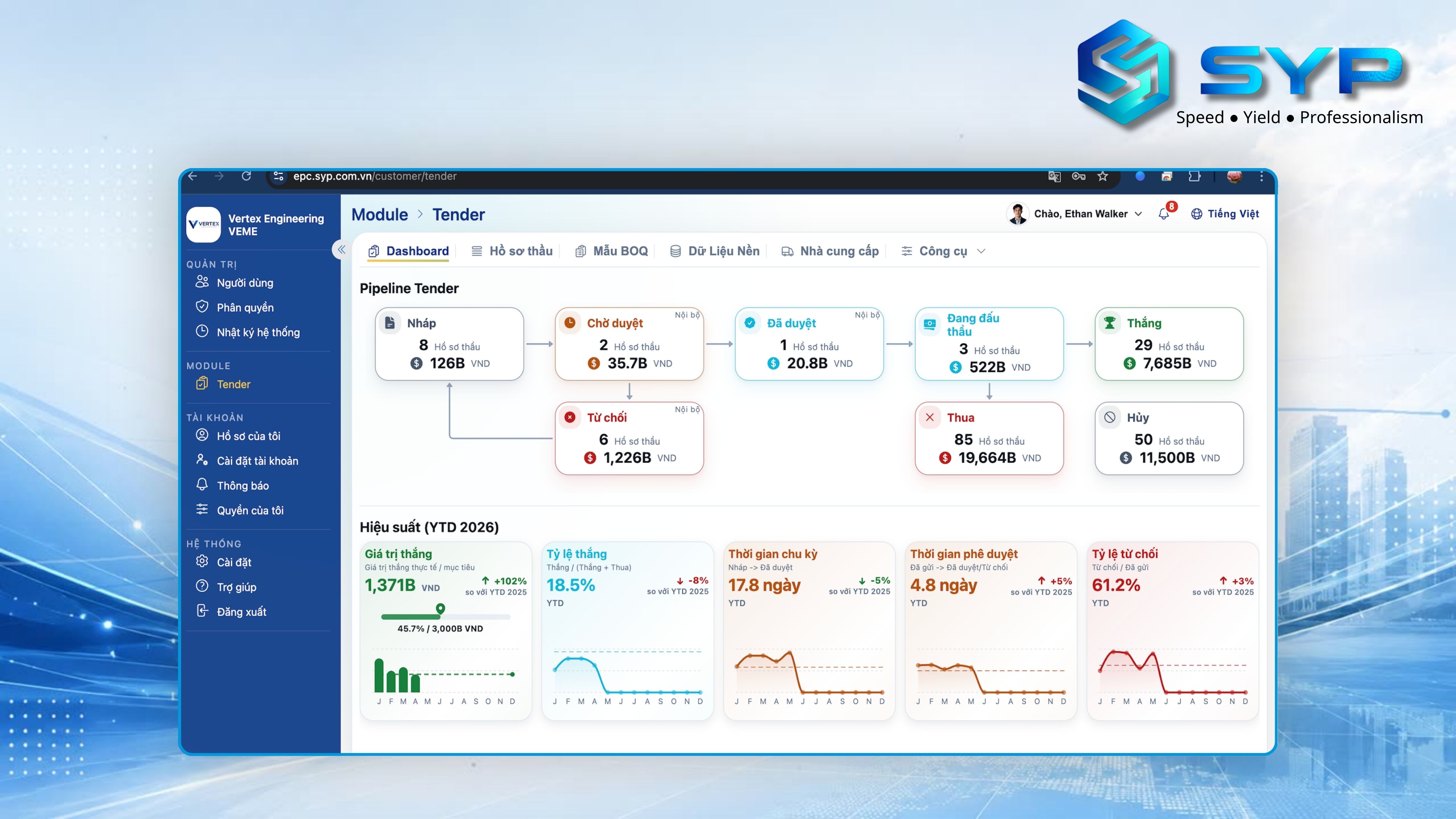Open the Nháp pipeline card

point(449,344)
